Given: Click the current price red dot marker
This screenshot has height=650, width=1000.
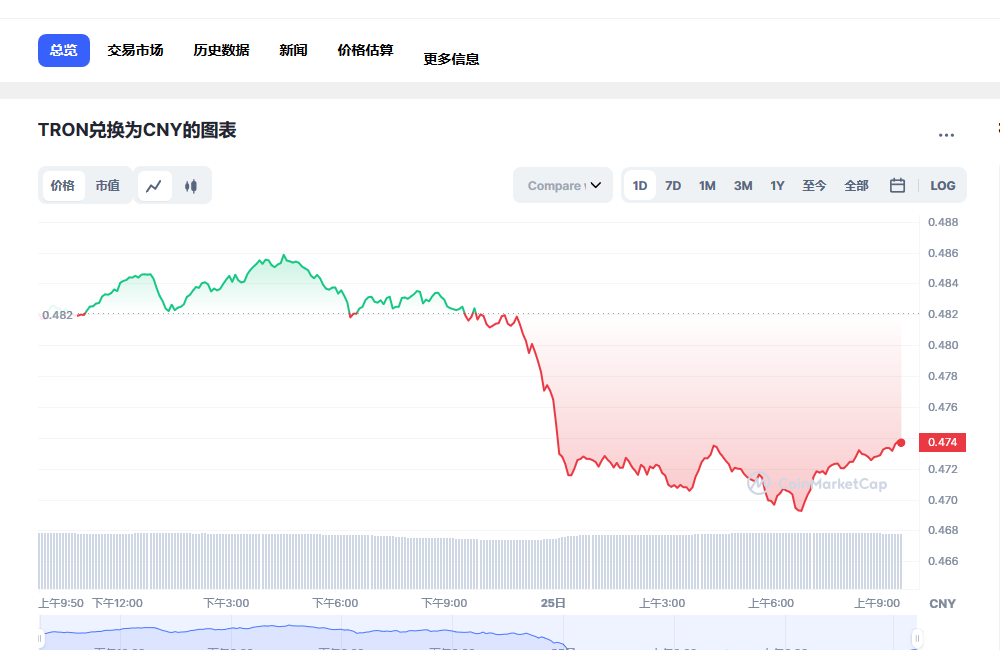Looking at the screenshot, I should coord(901,443).
